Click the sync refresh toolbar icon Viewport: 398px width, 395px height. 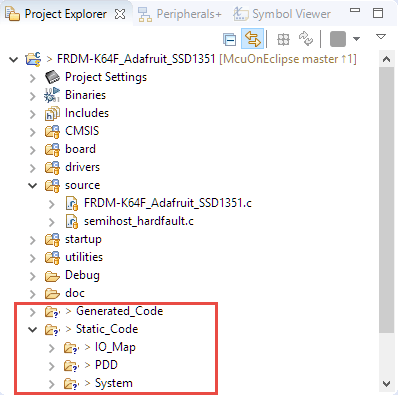[x=306, y=39]
